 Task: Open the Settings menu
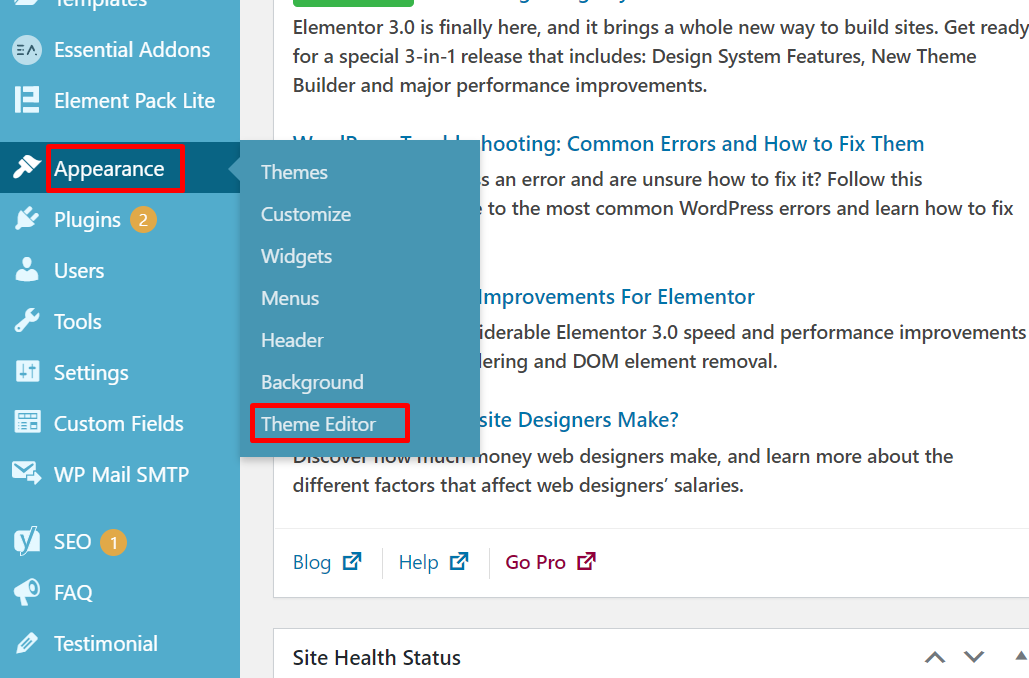120,372
